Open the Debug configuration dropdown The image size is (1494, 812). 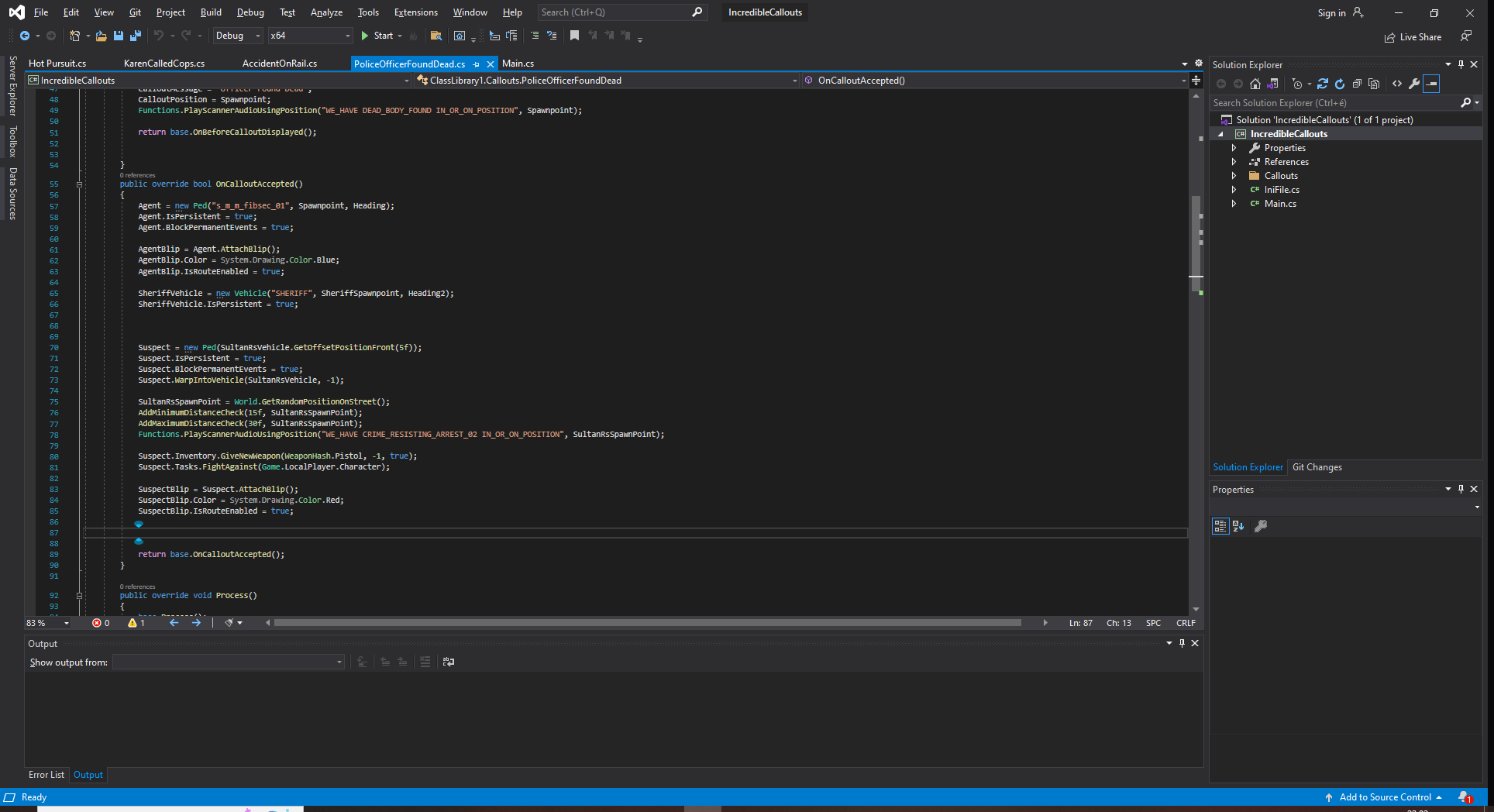coord(238,36)
